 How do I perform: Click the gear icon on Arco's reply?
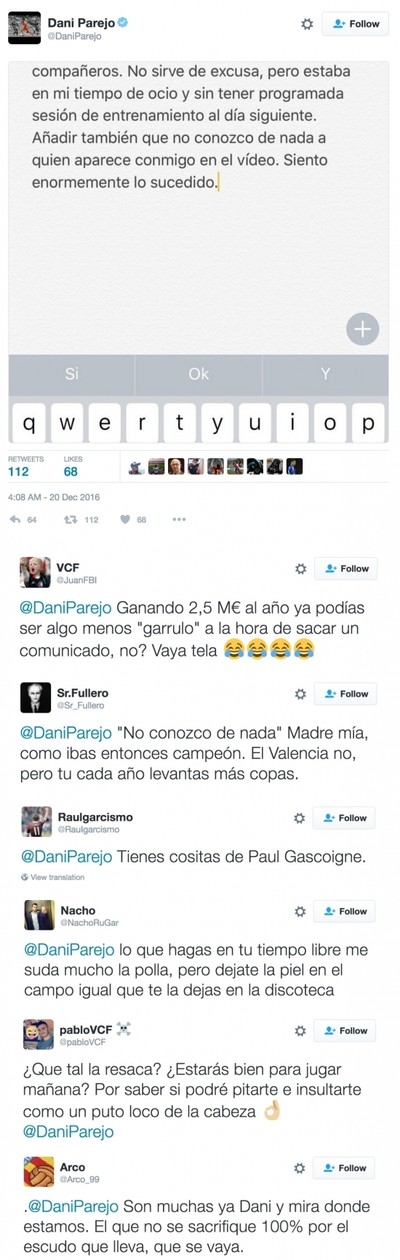point(299,1167)
